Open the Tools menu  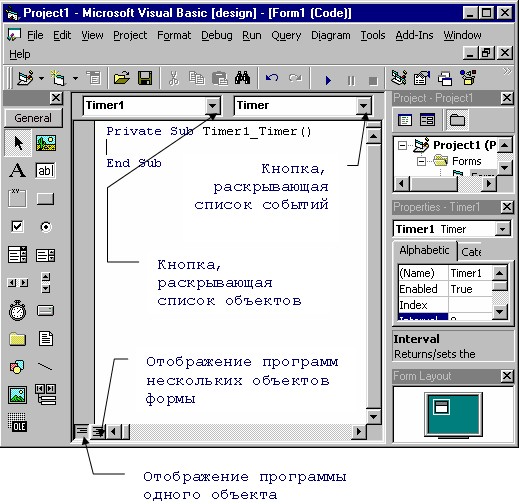point(373,35)
